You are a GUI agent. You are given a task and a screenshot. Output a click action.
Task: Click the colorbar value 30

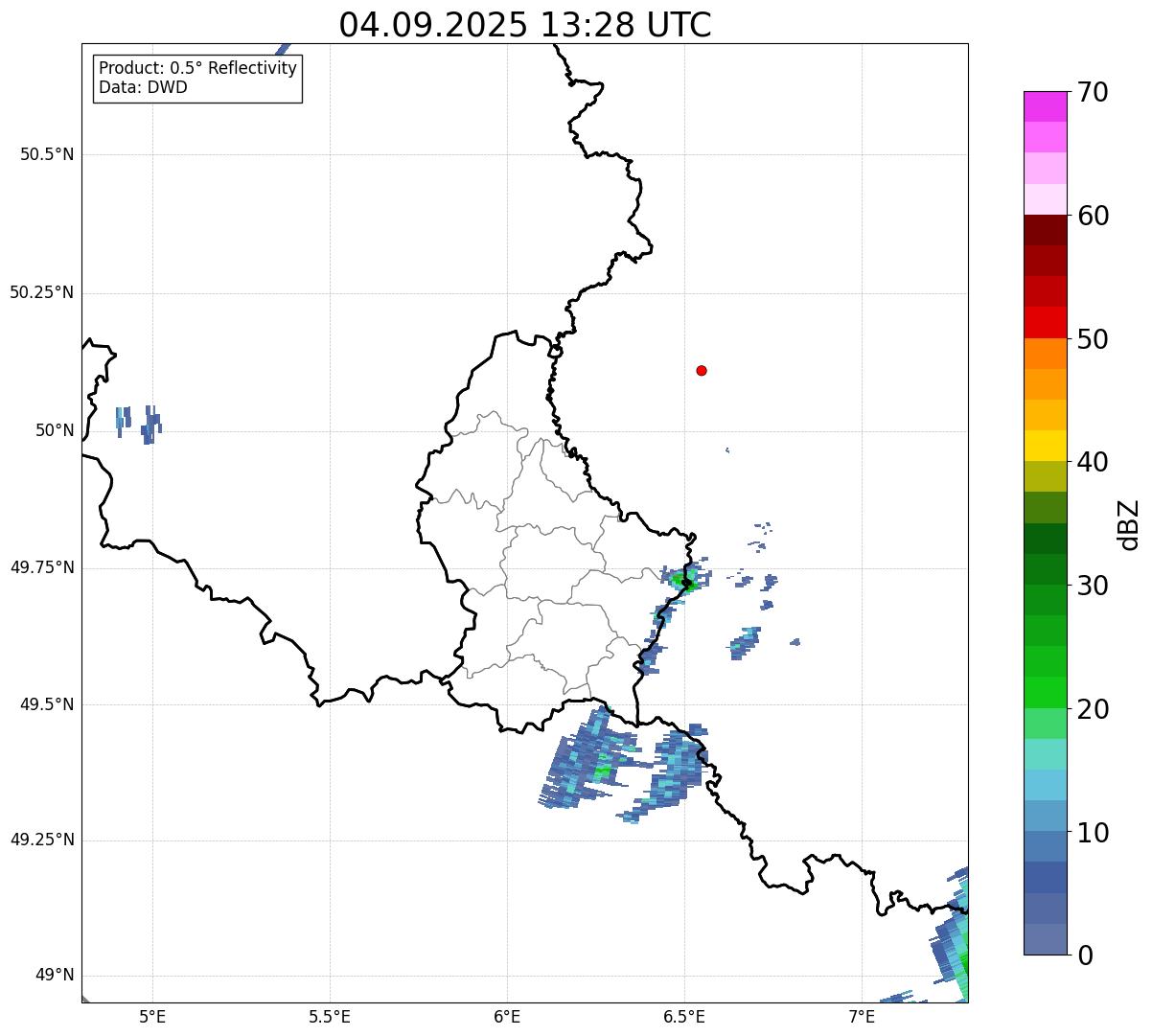[1094, 586]
